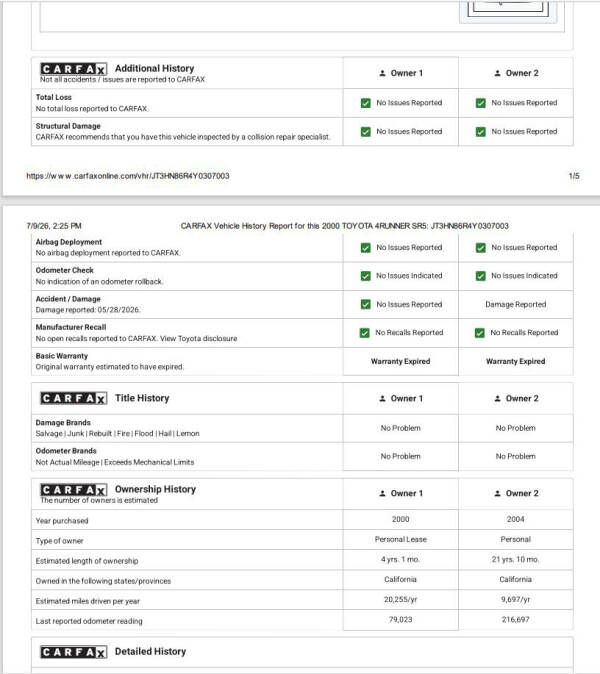The height and width of the screenshot is (674, 600).
Task: Click Manufacturer Recall checkmark for Owner 1
Action: pos(364,333)
